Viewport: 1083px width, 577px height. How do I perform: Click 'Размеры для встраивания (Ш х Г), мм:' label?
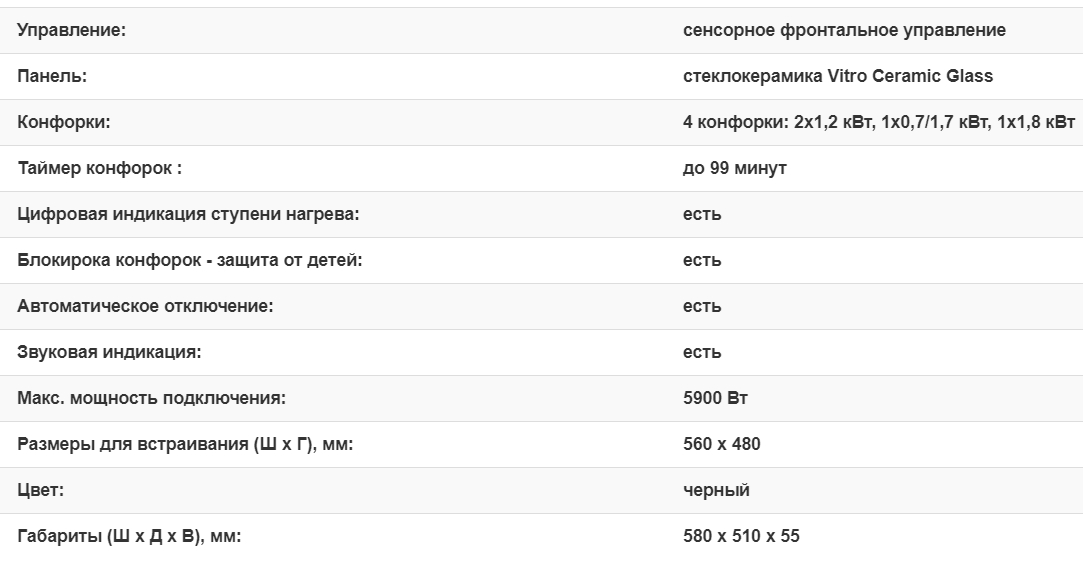click(185, 444)
